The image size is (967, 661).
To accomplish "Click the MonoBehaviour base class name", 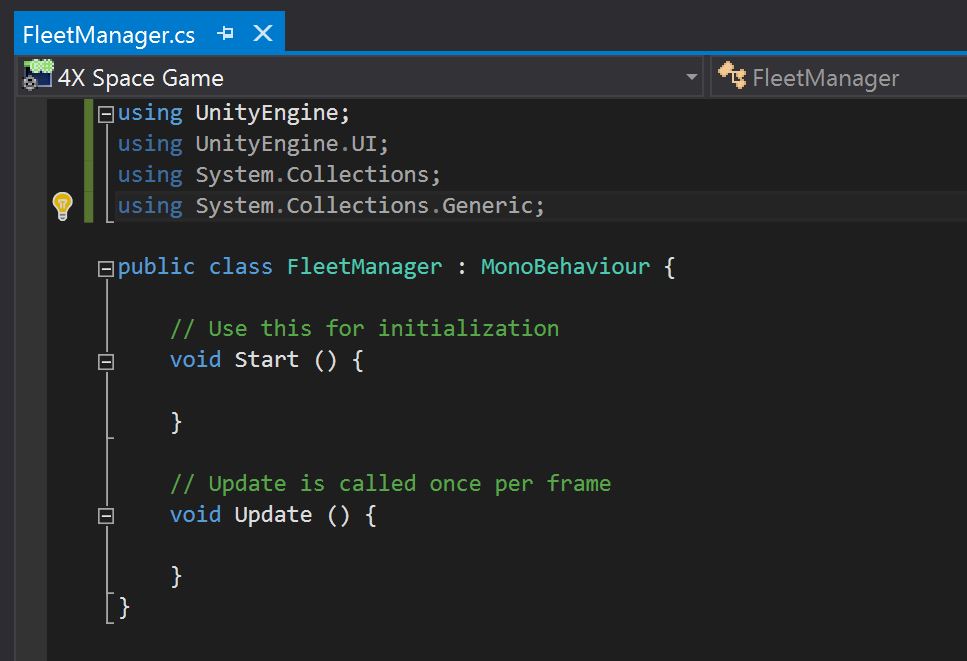I will (x=565, y=267).
